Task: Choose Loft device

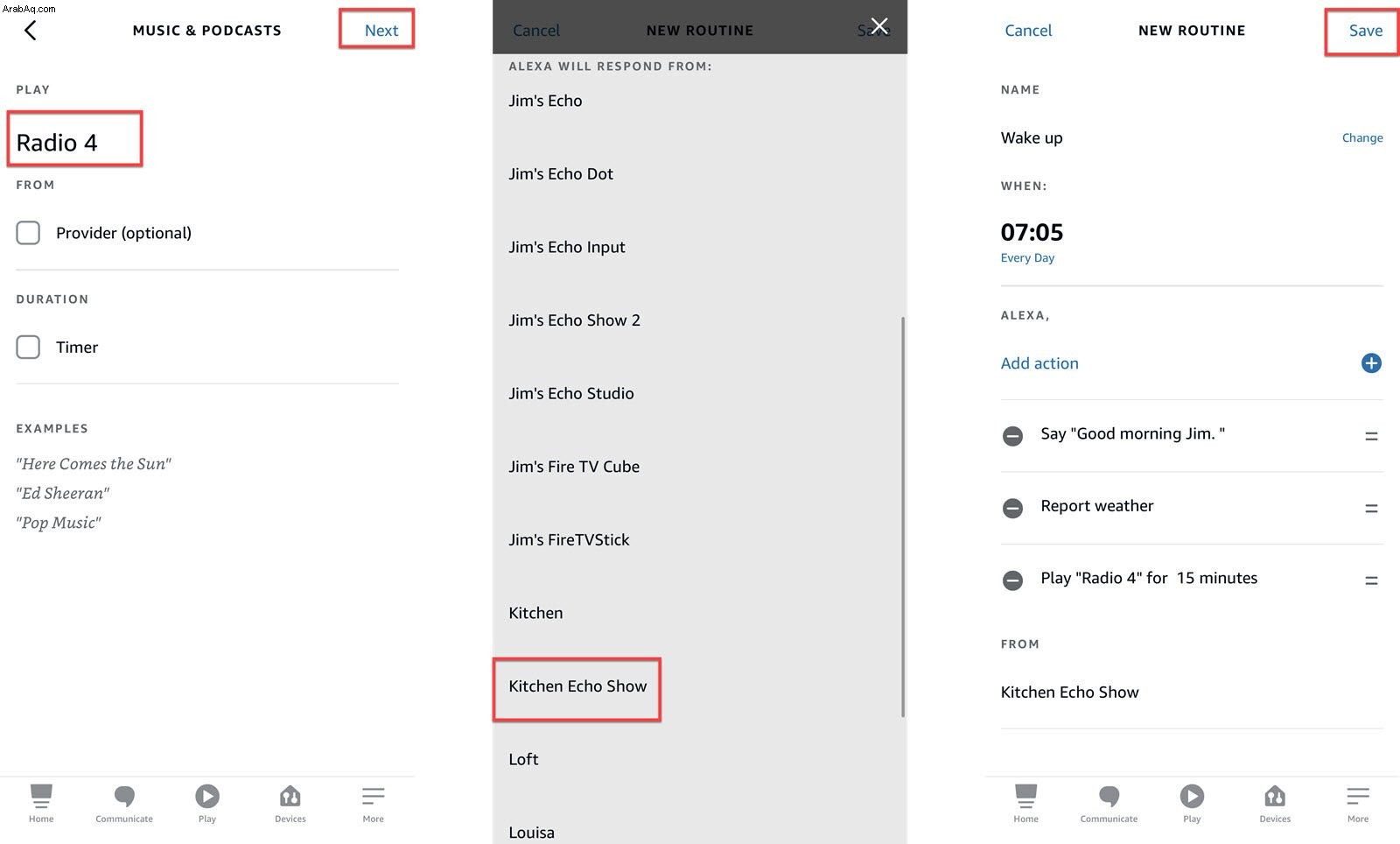Action: click(523, 759)
